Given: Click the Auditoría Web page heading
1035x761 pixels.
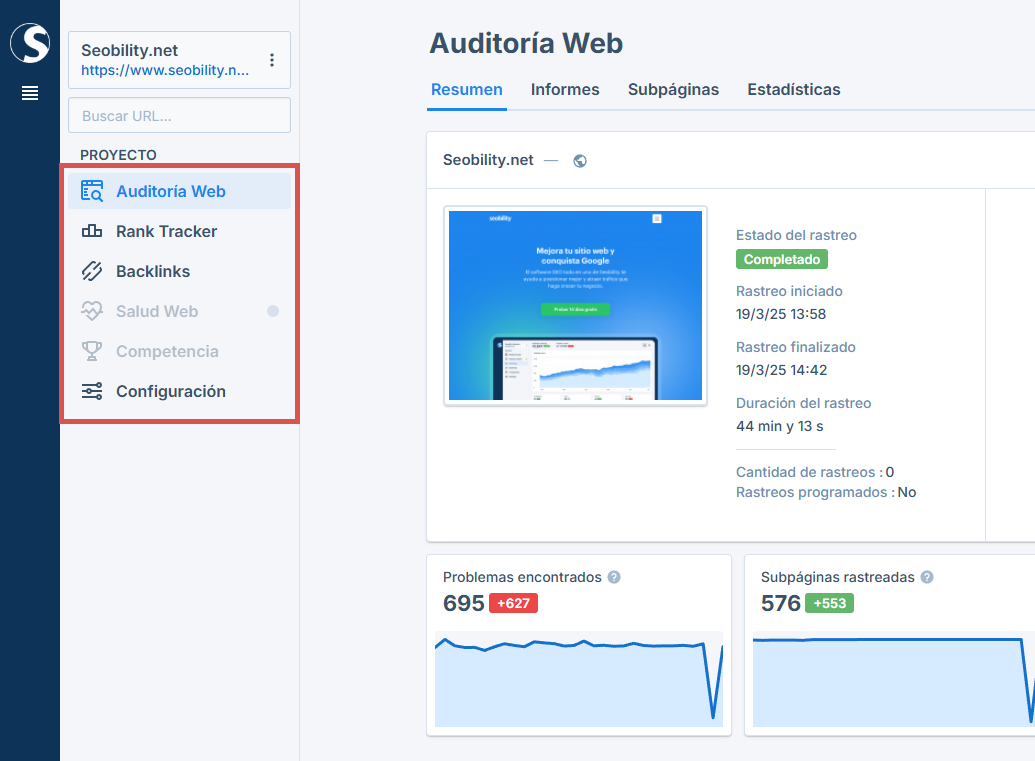Looking at the screenshot, I should [526, 44].
